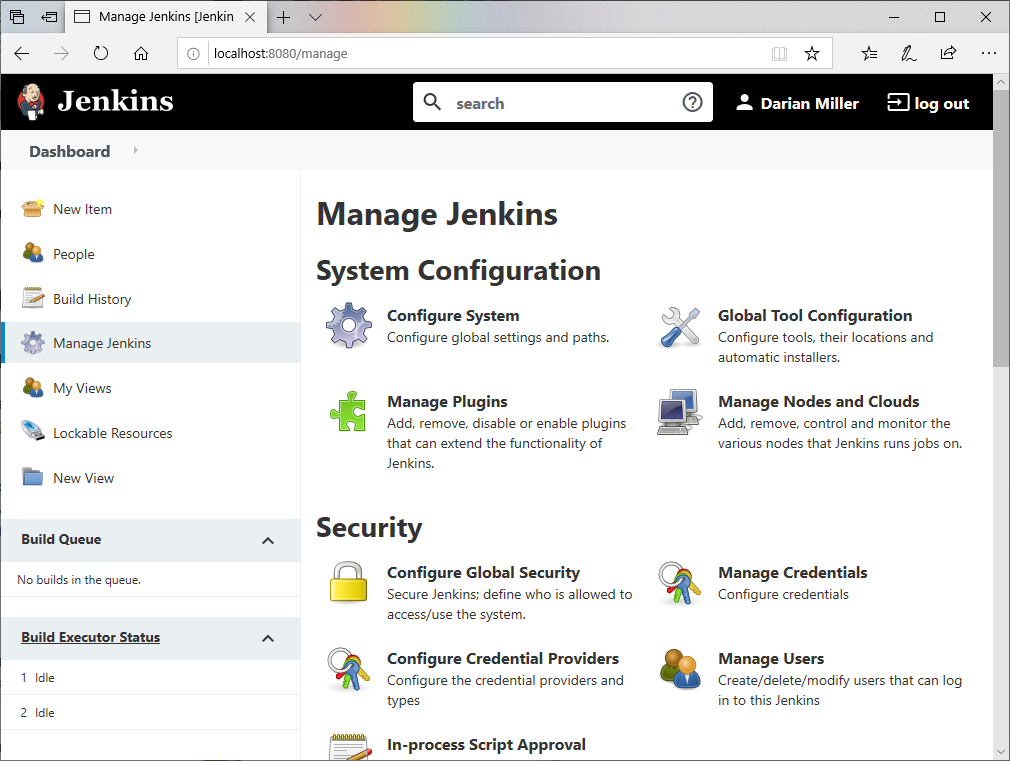
Task: Open Global Tool Configuration via its wrench icon
Action: [x=680, y=325]
